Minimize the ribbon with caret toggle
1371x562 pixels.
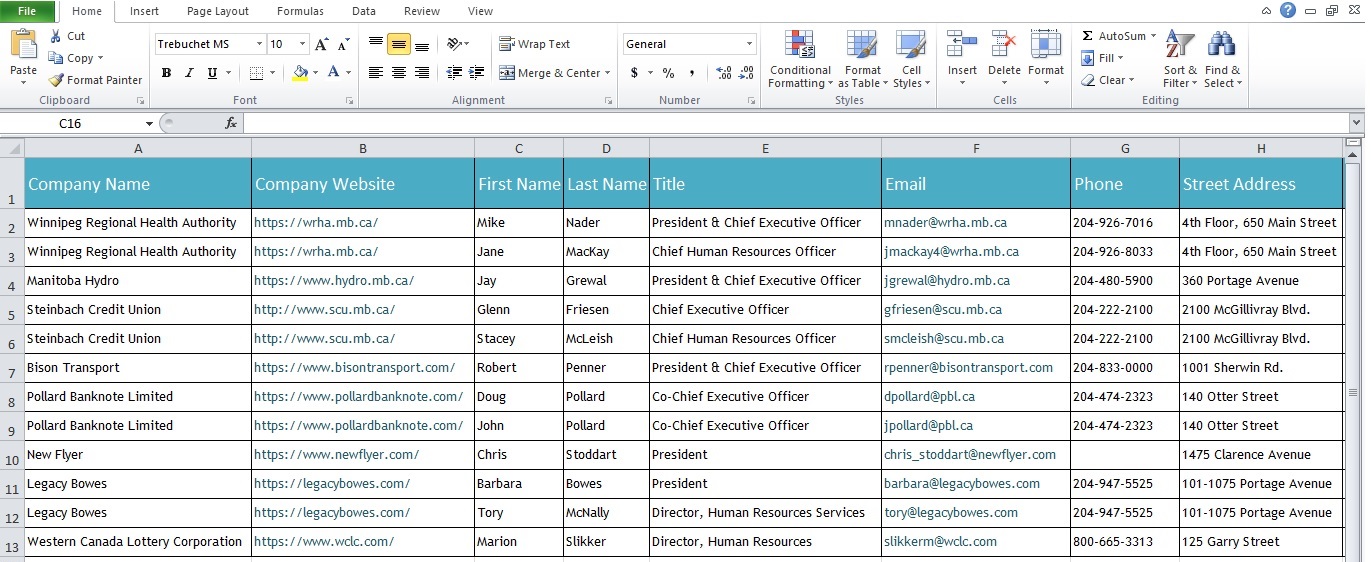(x=1266, y=11)
